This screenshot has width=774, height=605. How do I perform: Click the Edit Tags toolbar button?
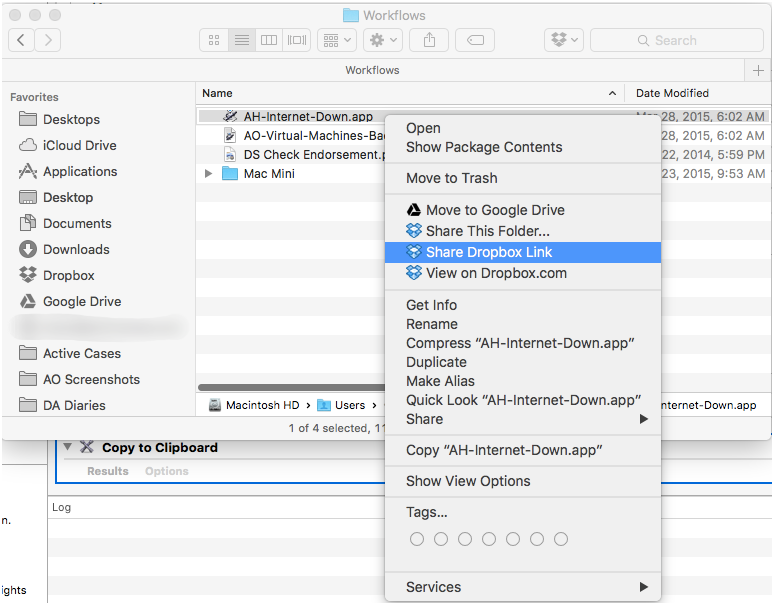coord(475,40)
